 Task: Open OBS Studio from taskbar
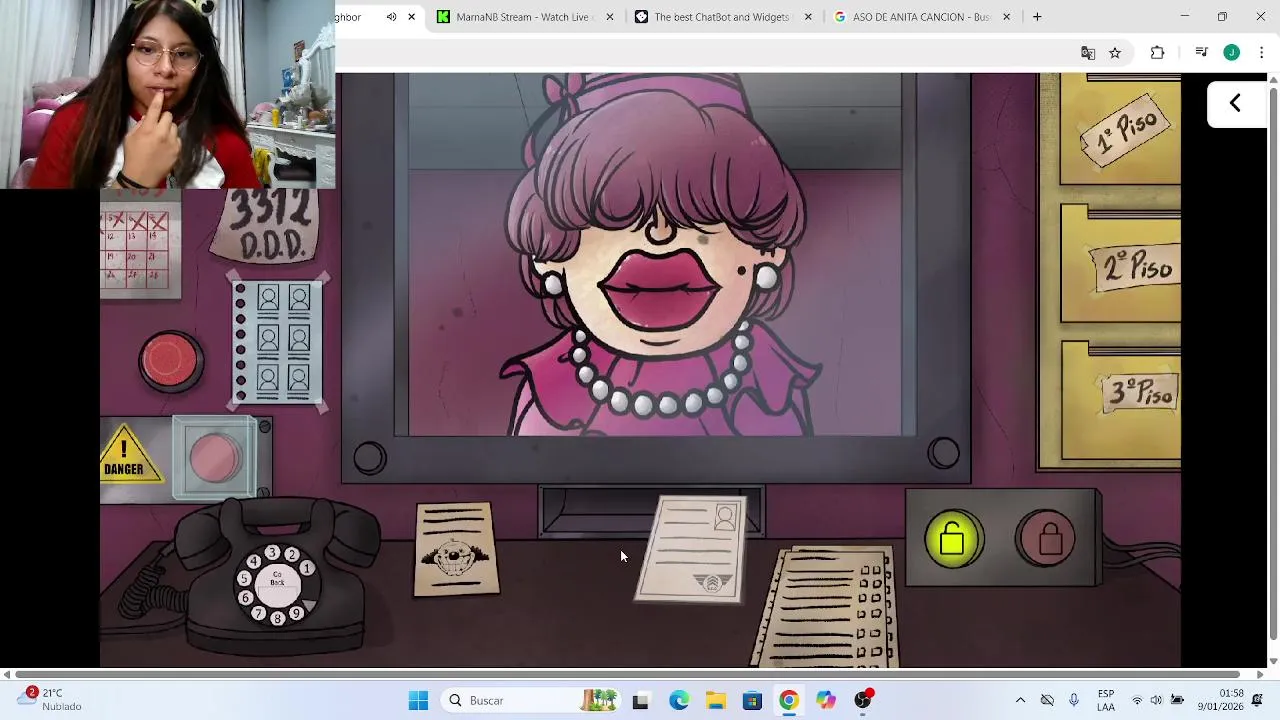(863, 700)
